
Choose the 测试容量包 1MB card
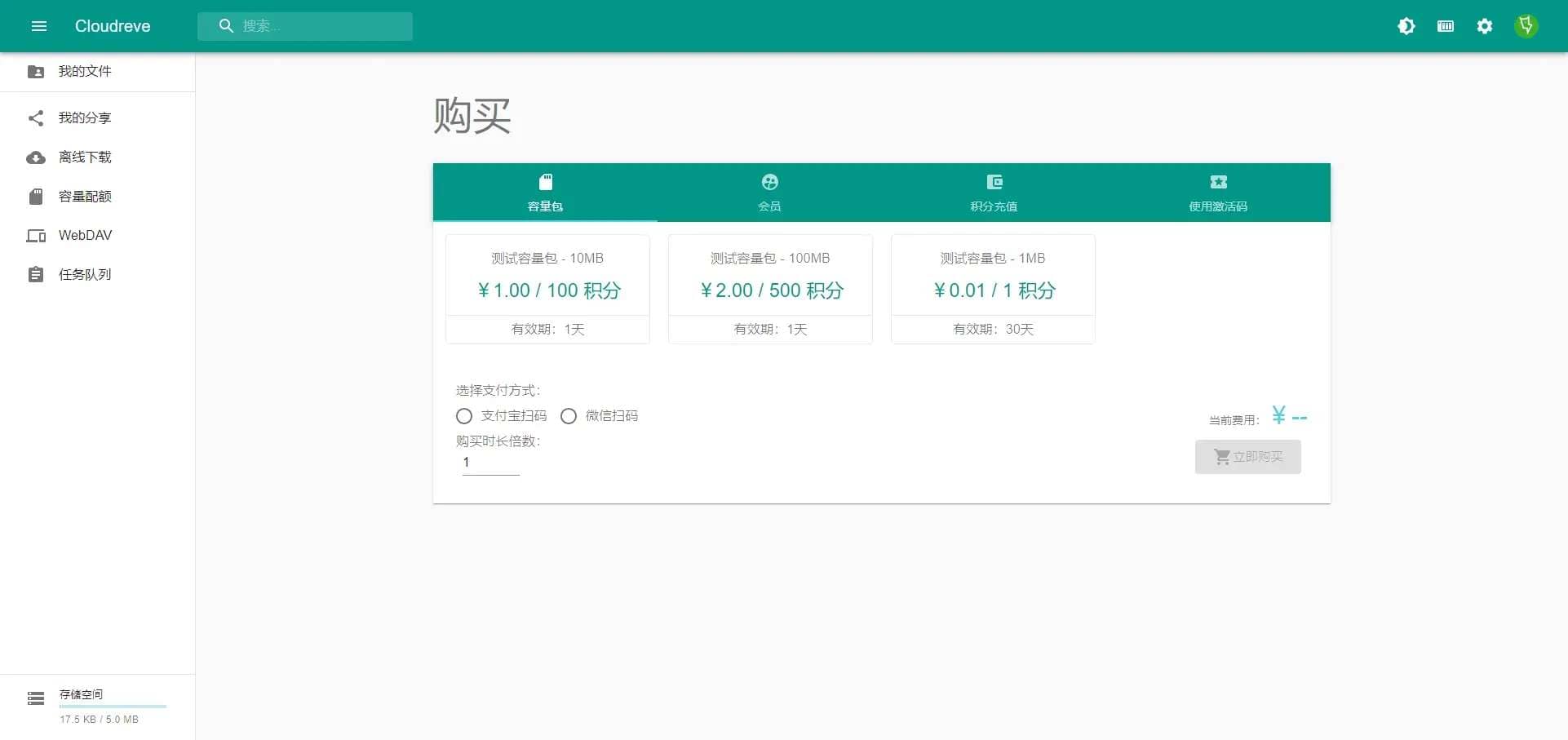[993, 289]
